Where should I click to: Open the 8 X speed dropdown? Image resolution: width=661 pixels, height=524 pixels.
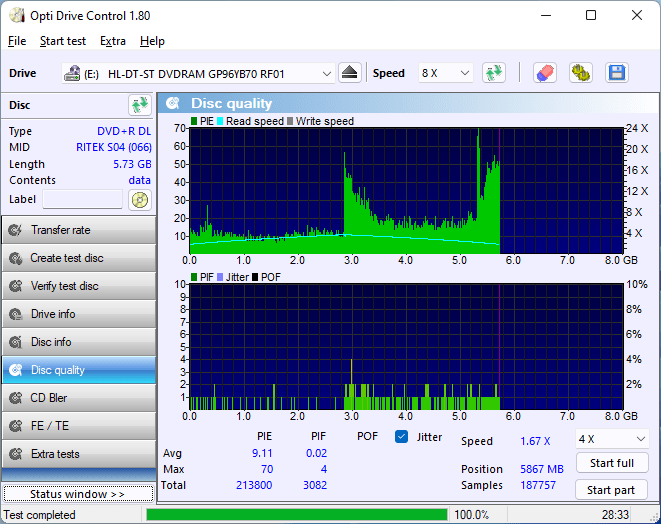click(x=445, y=74)
